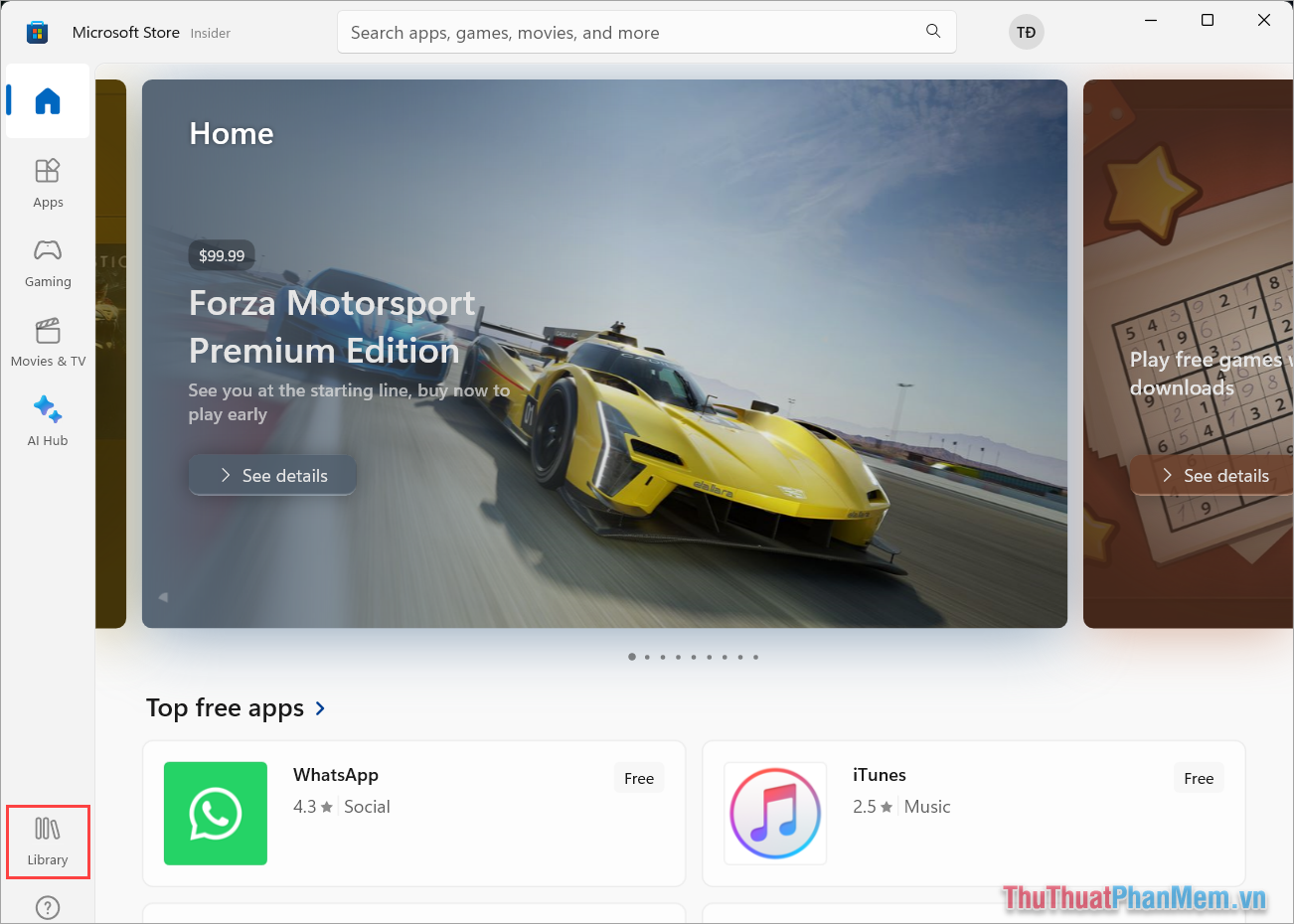Click the Free button for WhatsApp
This screenshot has height=924, width=1294.
click(638, 779)
